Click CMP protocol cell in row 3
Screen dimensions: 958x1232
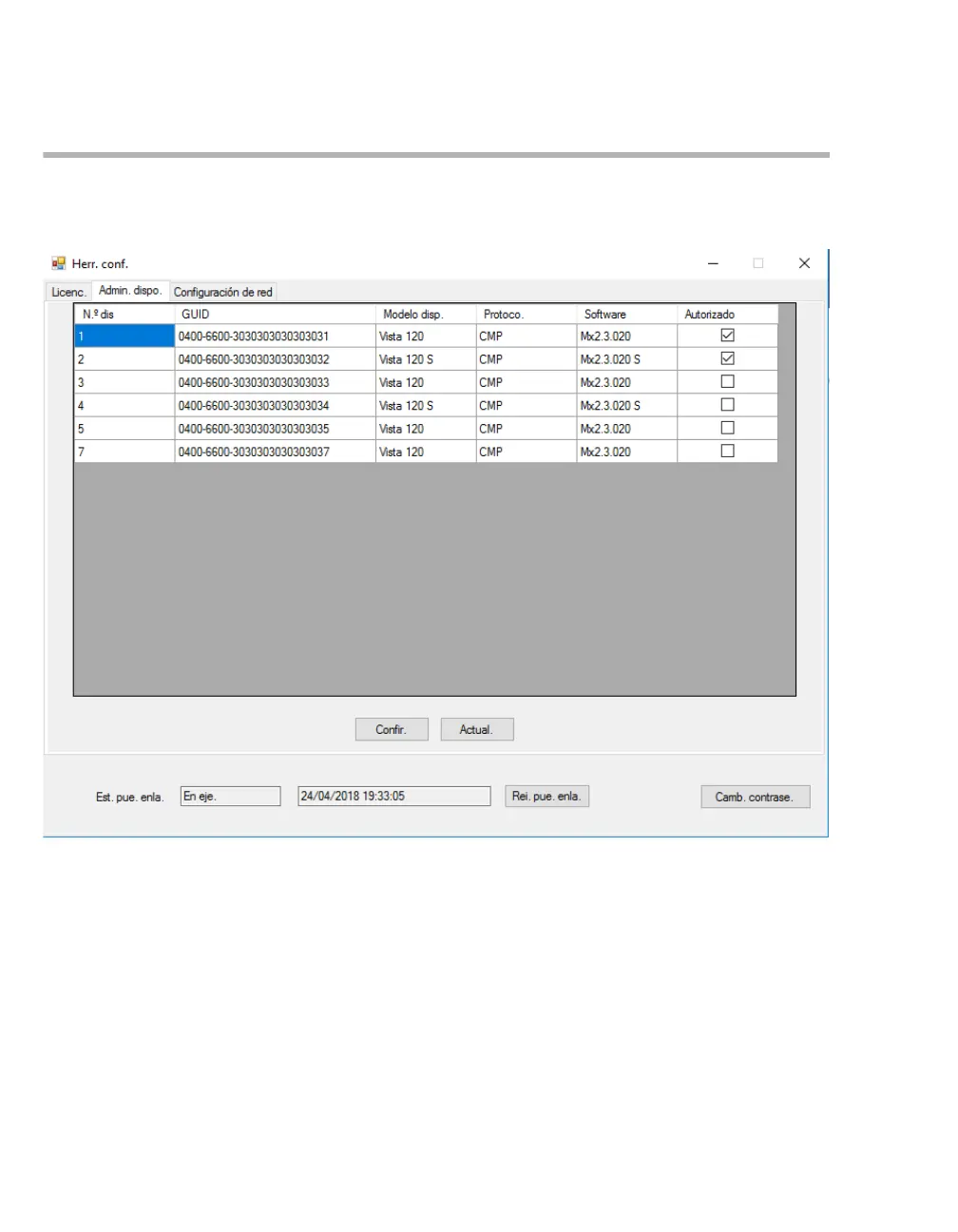pos(527,382)
